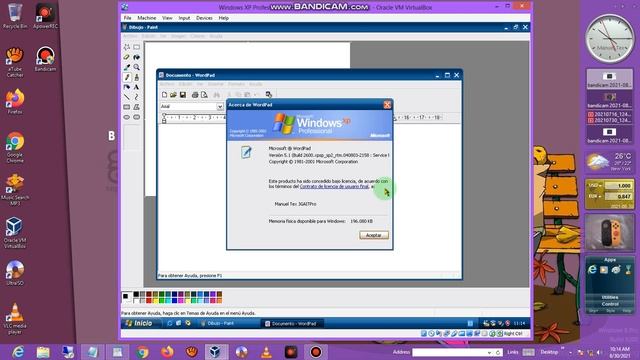640x360 pixels.
Task: Open Google Chrome desktop icon
Action: [x=15, y=147]
